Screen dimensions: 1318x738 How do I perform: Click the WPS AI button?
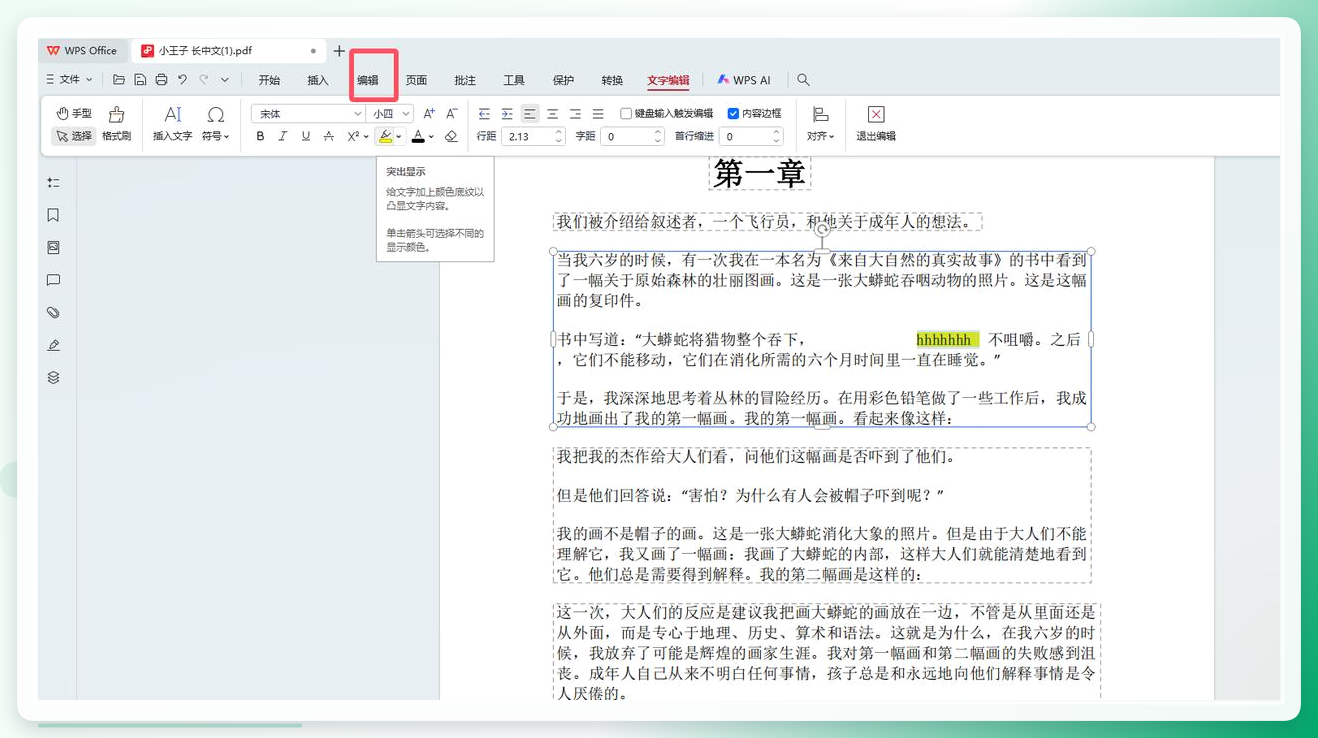(744, 80)
